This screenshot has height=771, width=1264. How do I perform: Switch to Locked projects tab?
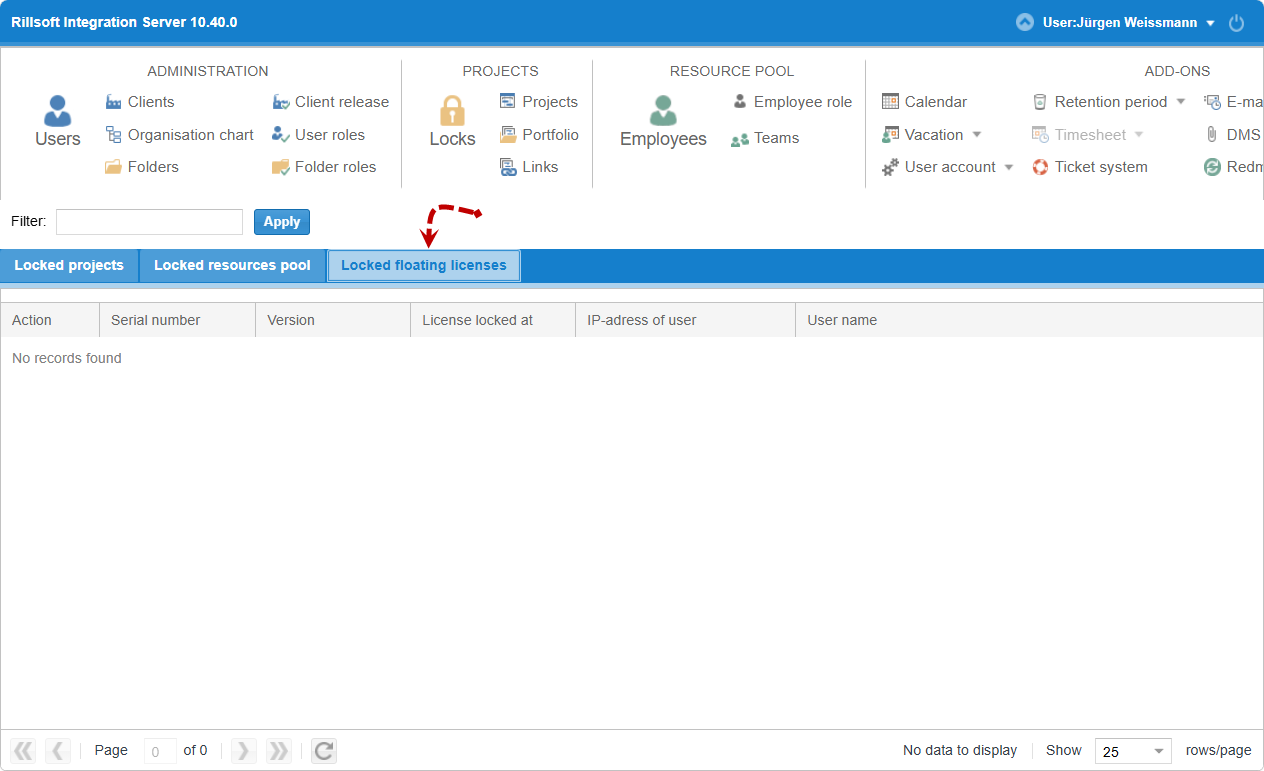coord(69,266)
